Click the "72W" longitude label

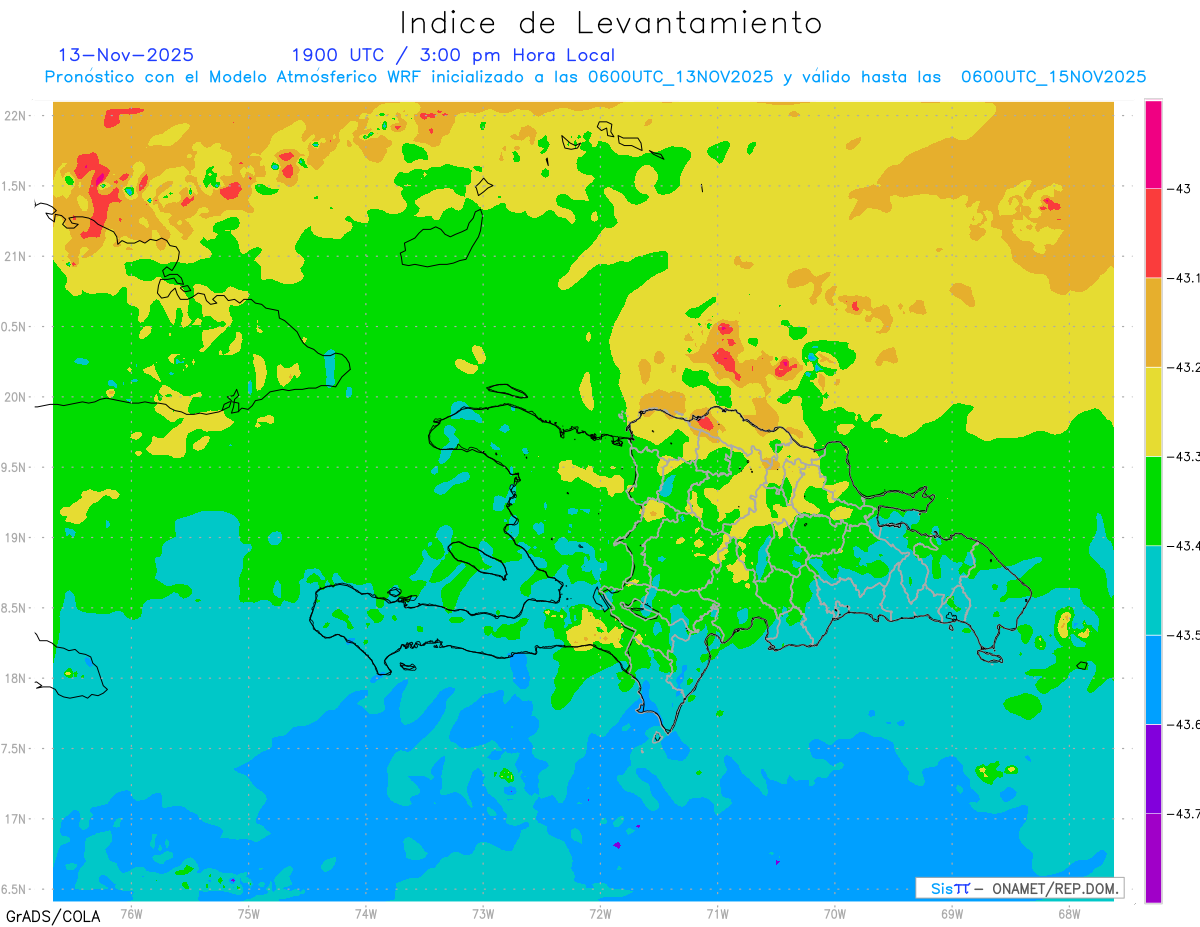pyautogui.click(x=600, y=913)
